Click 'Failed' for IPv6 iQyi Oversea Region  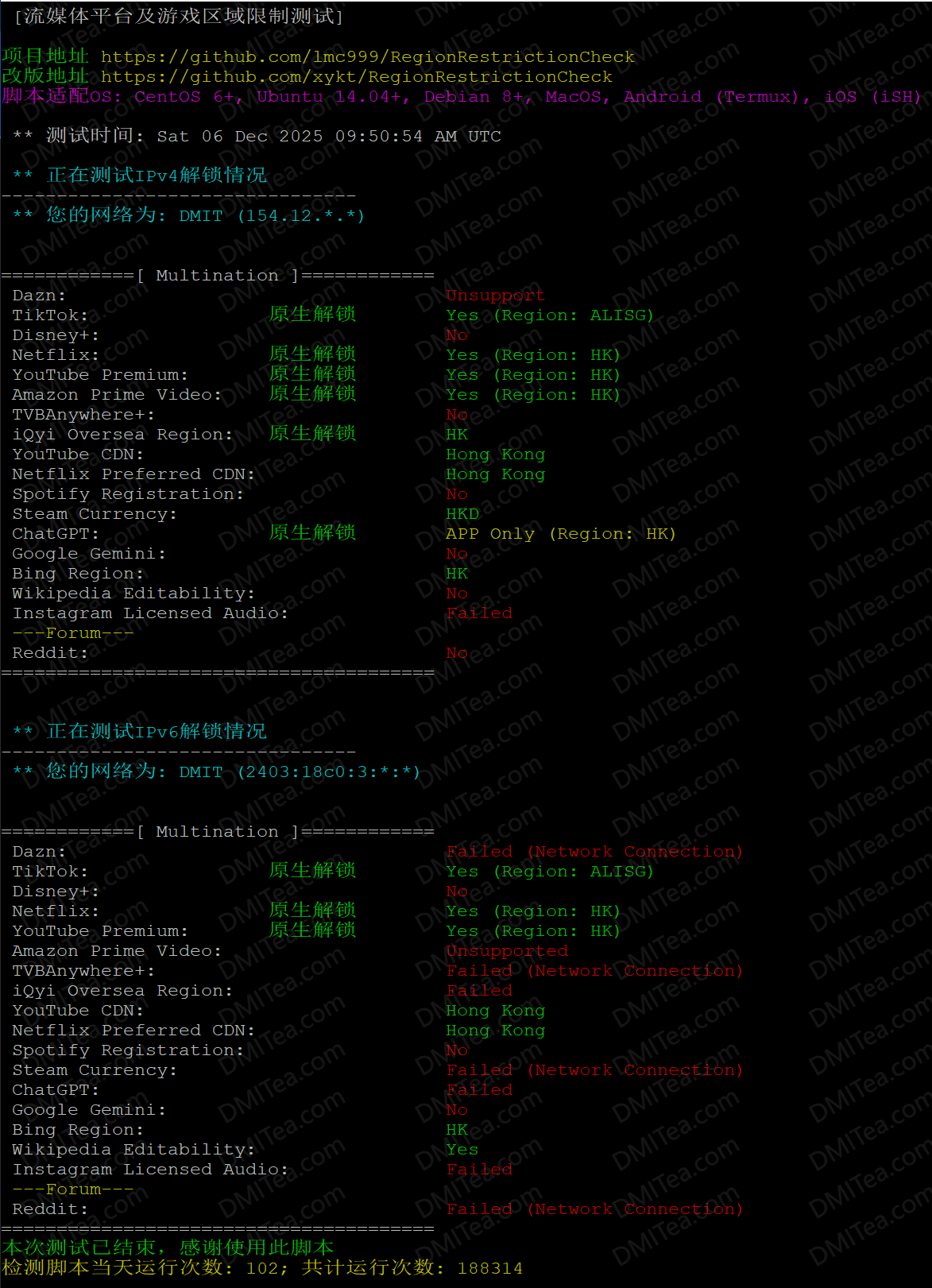pos(479,990)
